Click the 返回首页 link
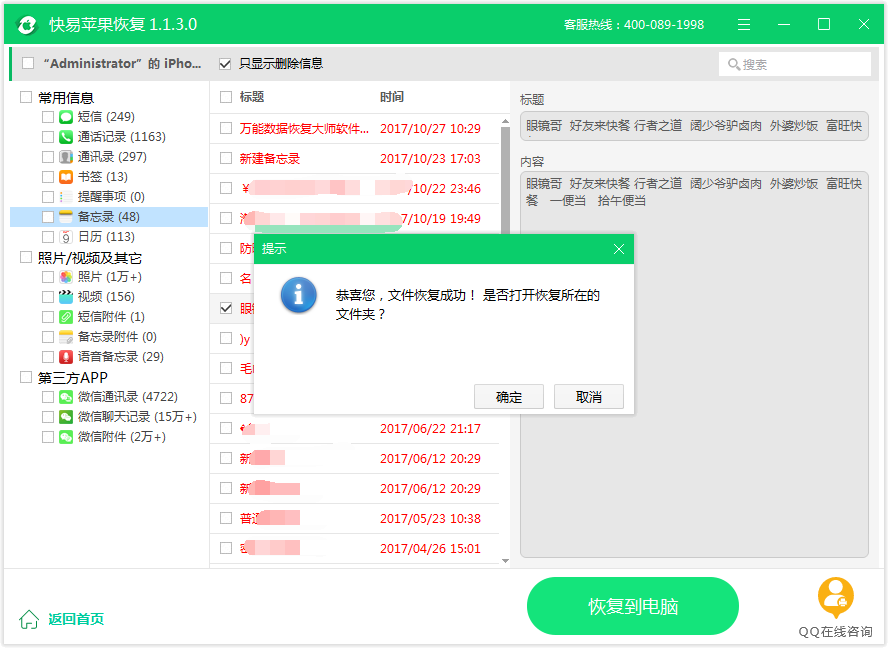The width and height of the screenshot is (888, 648). point(76,619)
